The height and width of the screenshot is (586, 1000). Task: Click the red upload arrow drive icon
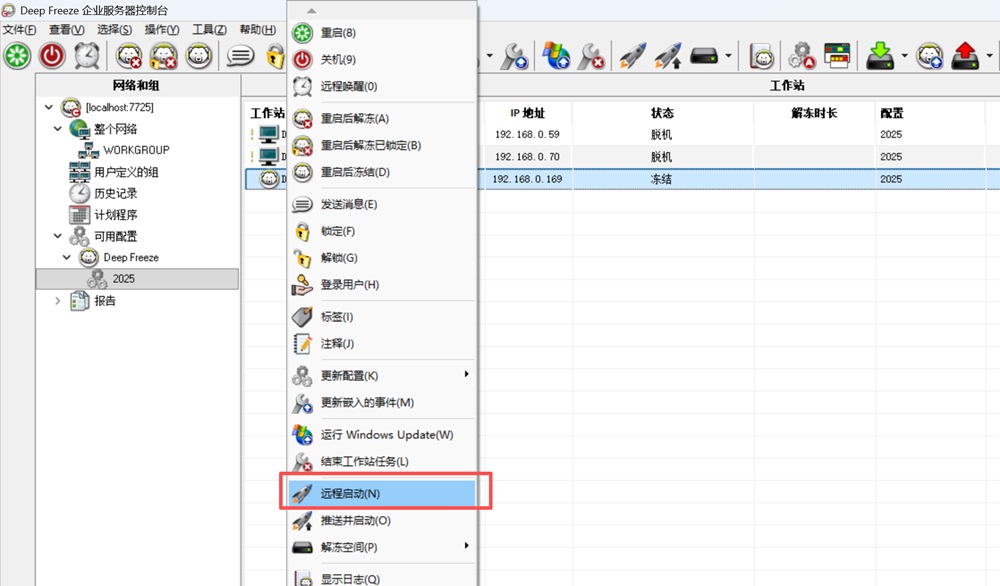pos(965,56)
